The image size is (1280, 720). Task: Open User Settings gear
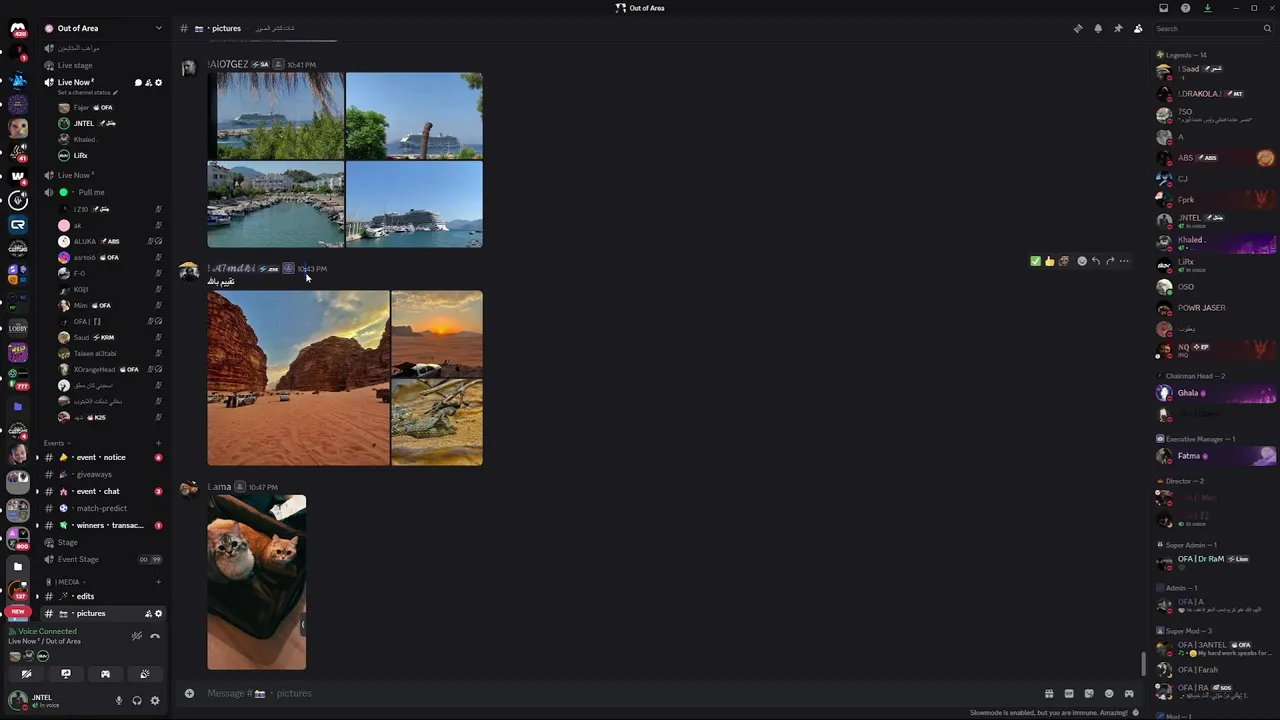155,701
